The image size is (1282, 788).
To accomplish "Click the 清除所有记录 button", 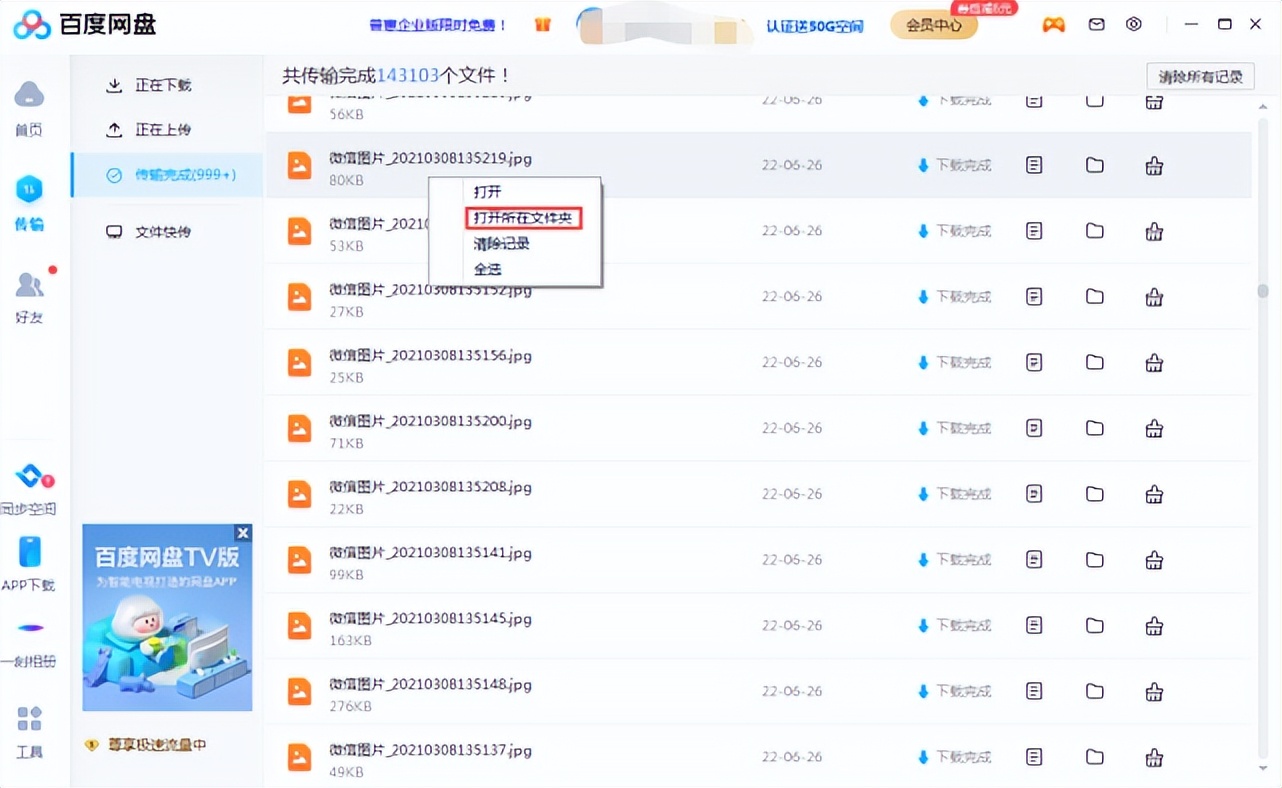I will (1199, 76).
